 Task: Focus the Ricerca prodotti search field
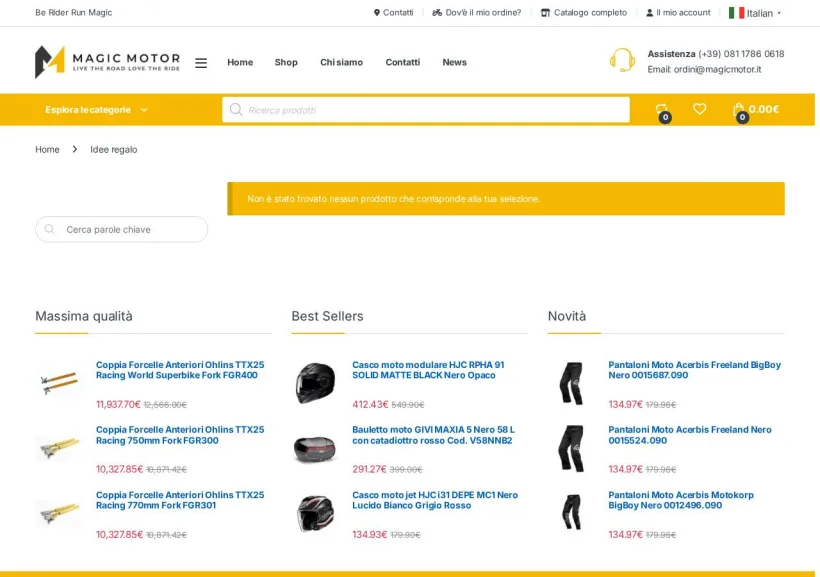(x=426, y=110)
